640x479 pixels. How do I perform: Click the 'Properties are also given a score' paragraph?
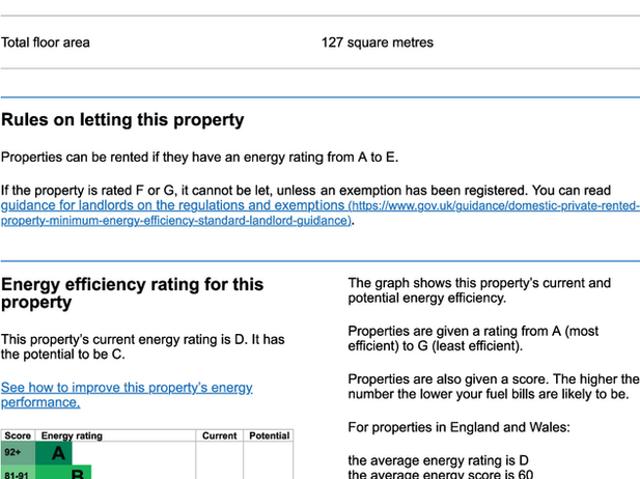tap(493, 387)
